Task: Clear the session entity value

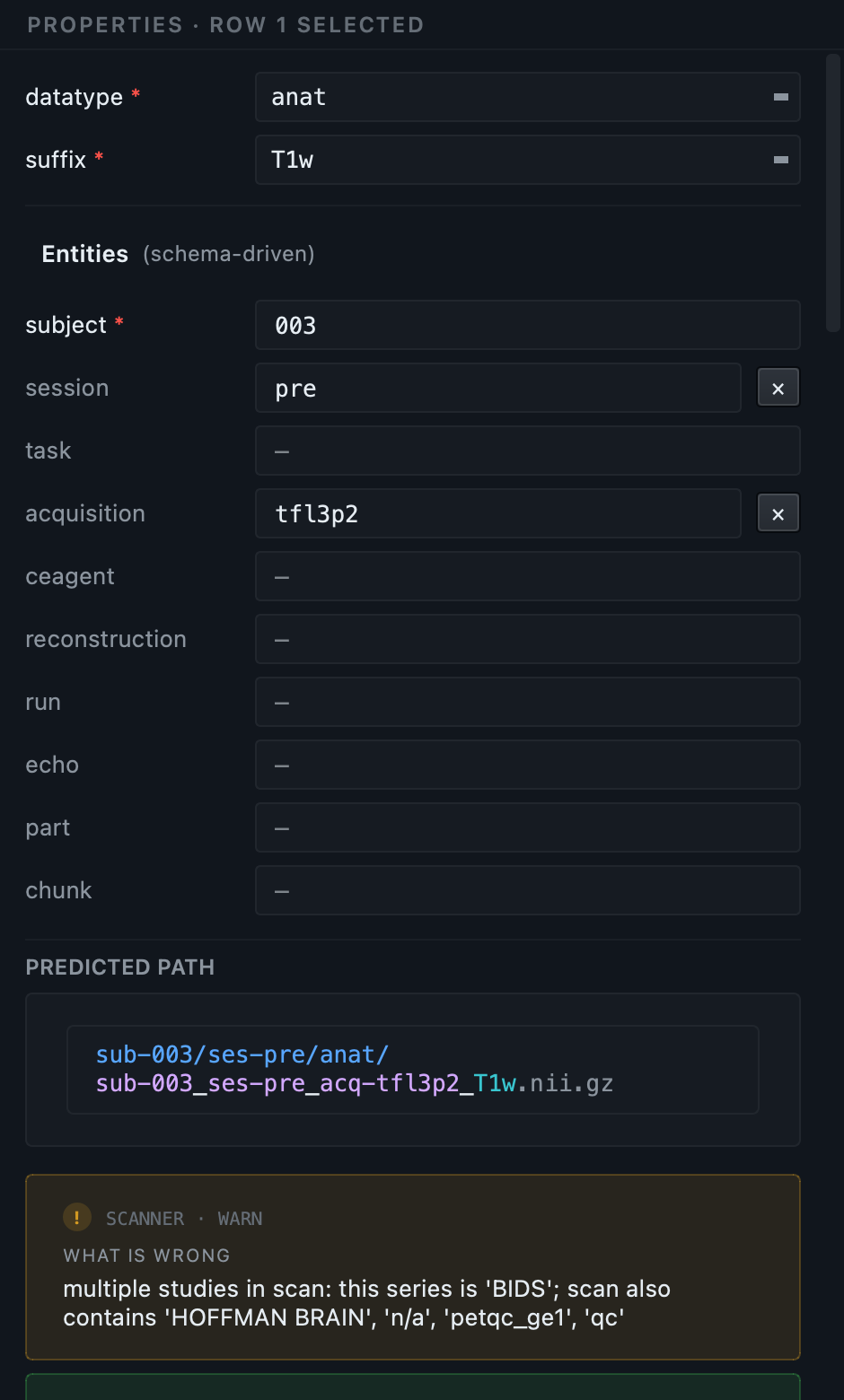Action: point(778,388)
